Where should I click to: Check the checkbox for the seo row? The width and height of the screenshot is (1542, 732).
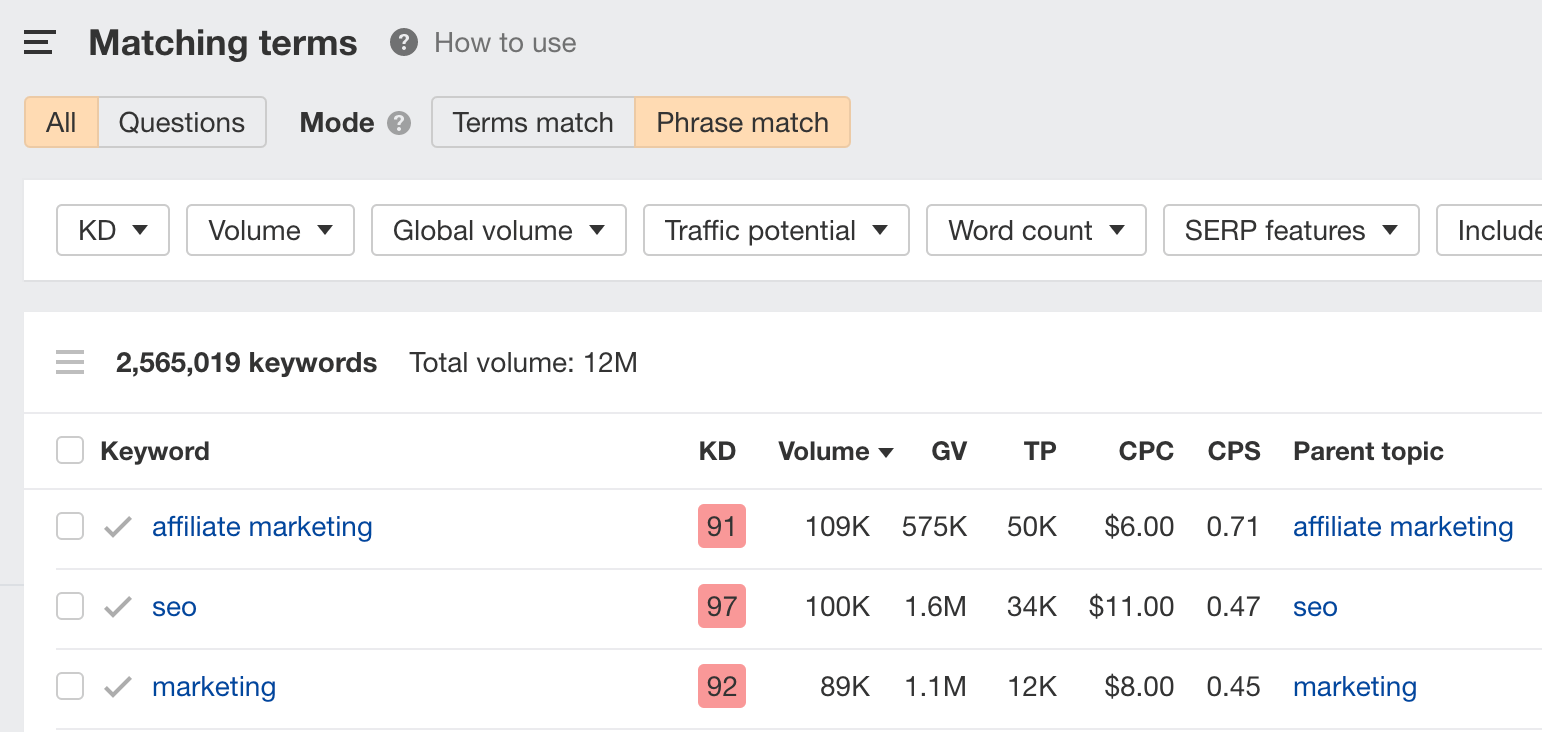(69, 606)
